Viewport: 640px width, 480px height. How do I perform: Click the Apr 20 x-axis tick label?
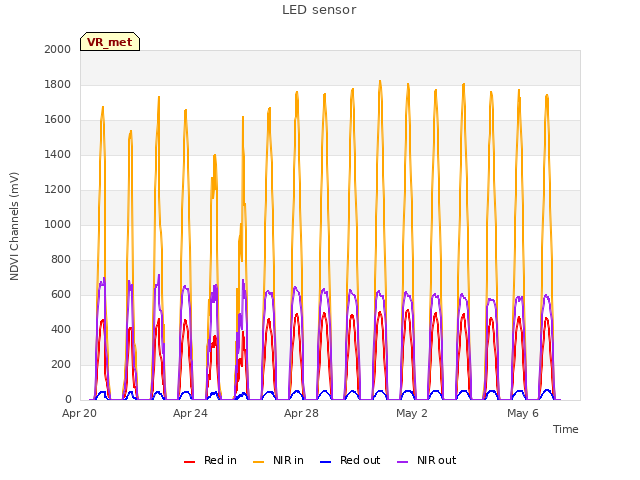(79, 413)
